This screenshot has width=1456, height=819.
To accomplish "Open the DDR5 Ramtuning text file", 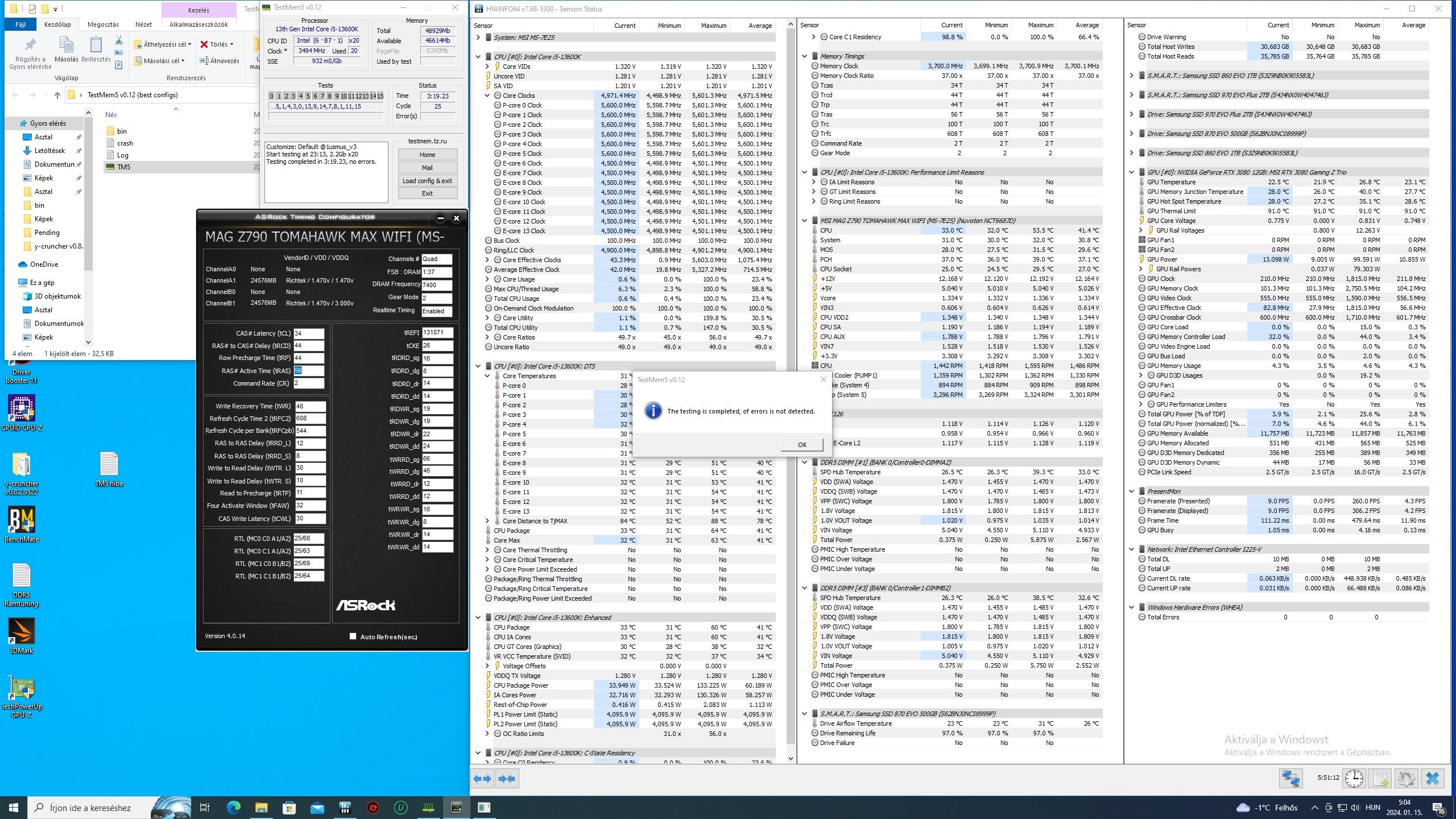I will 22,585.
